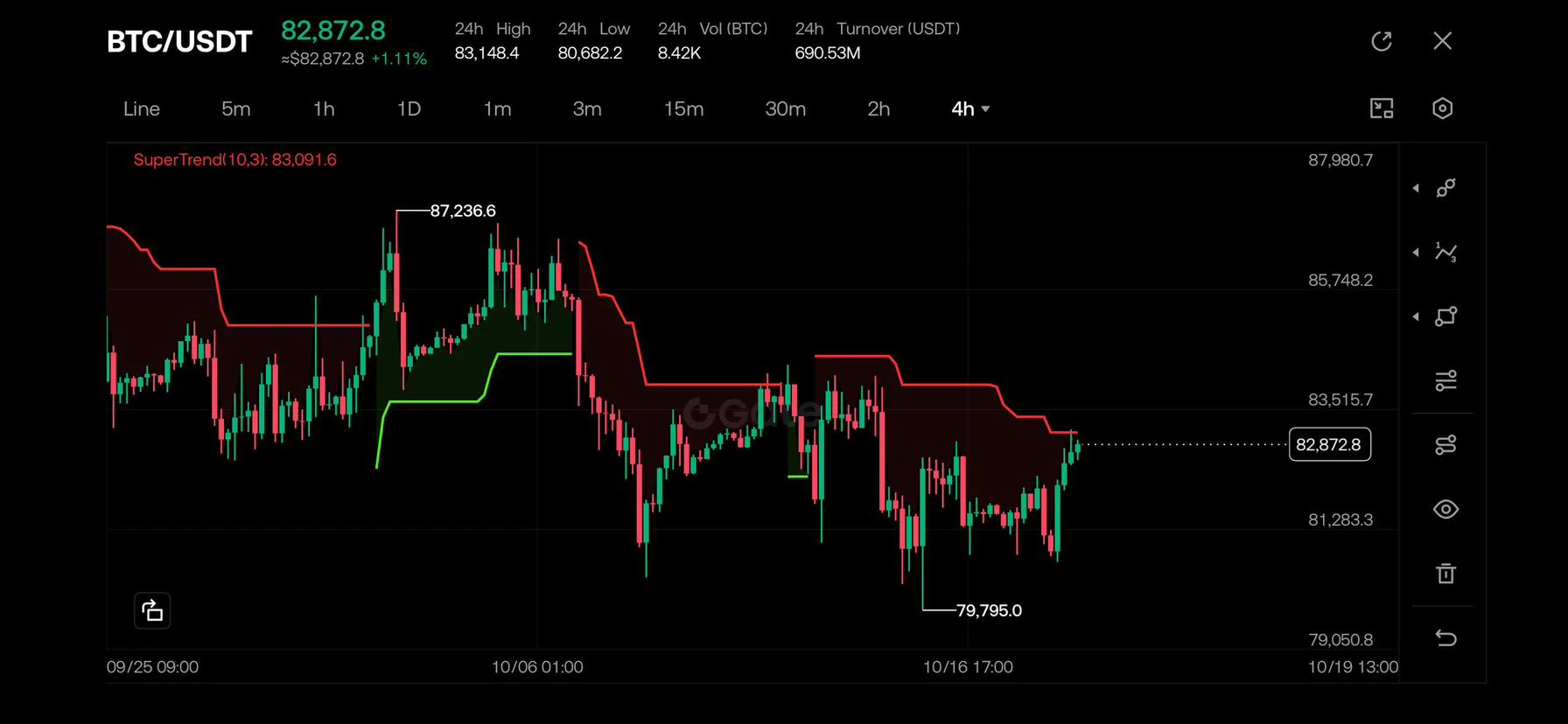Click the 10/16 17:00 time axis label

[x=968, y=667]
